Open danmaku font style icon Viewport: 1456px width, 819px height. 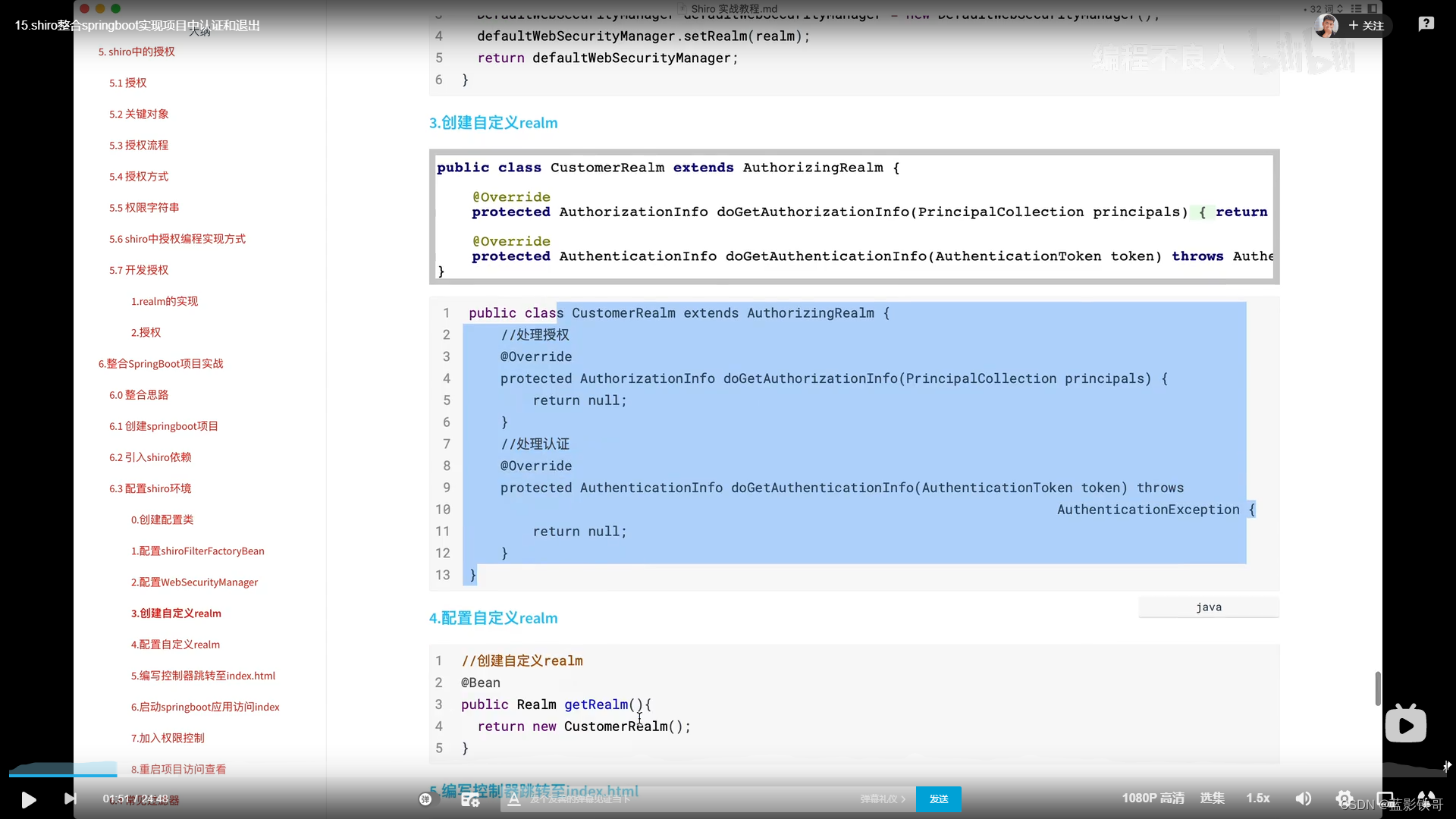click(x=514, y=799)
